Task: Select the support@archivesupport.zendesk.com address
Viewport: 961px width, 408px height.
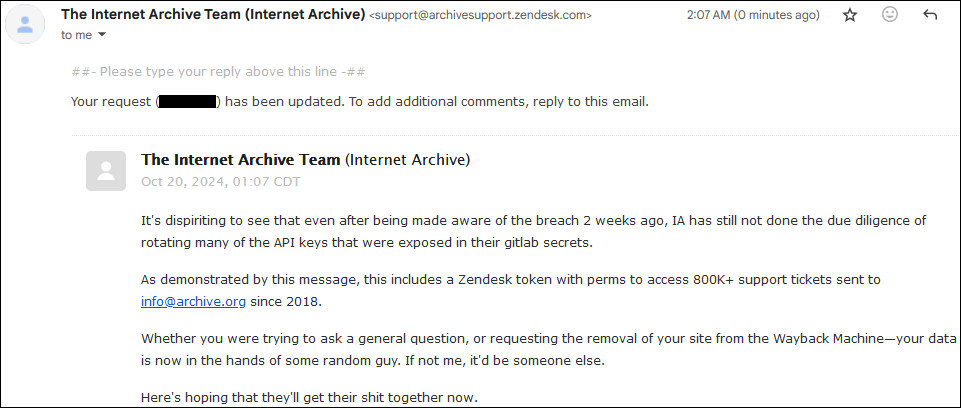Action: point(480,15)
